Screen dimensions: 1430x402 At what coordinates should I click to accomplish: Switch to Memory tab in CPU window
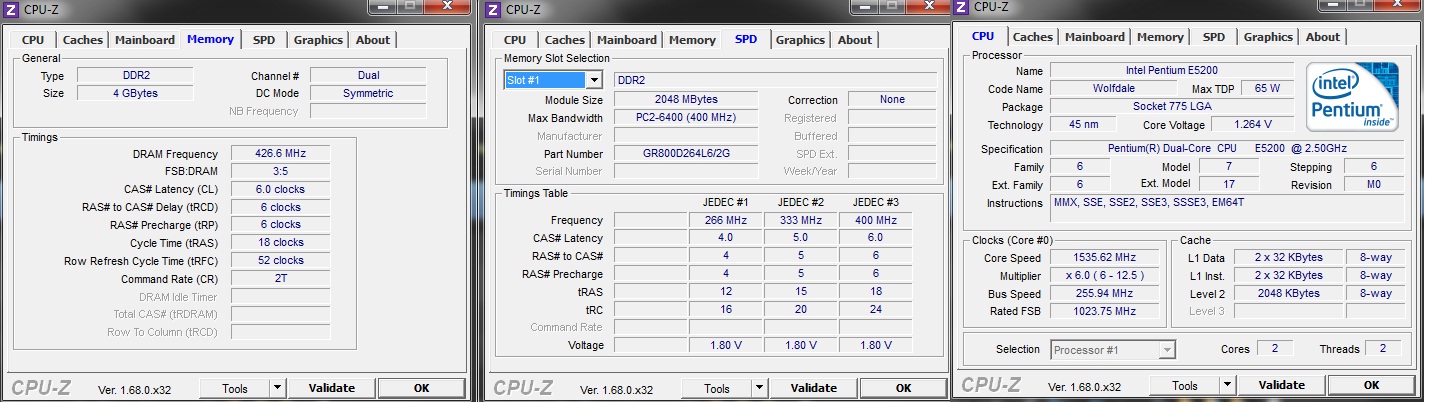pyautogui.click(x=1160, y=37)
